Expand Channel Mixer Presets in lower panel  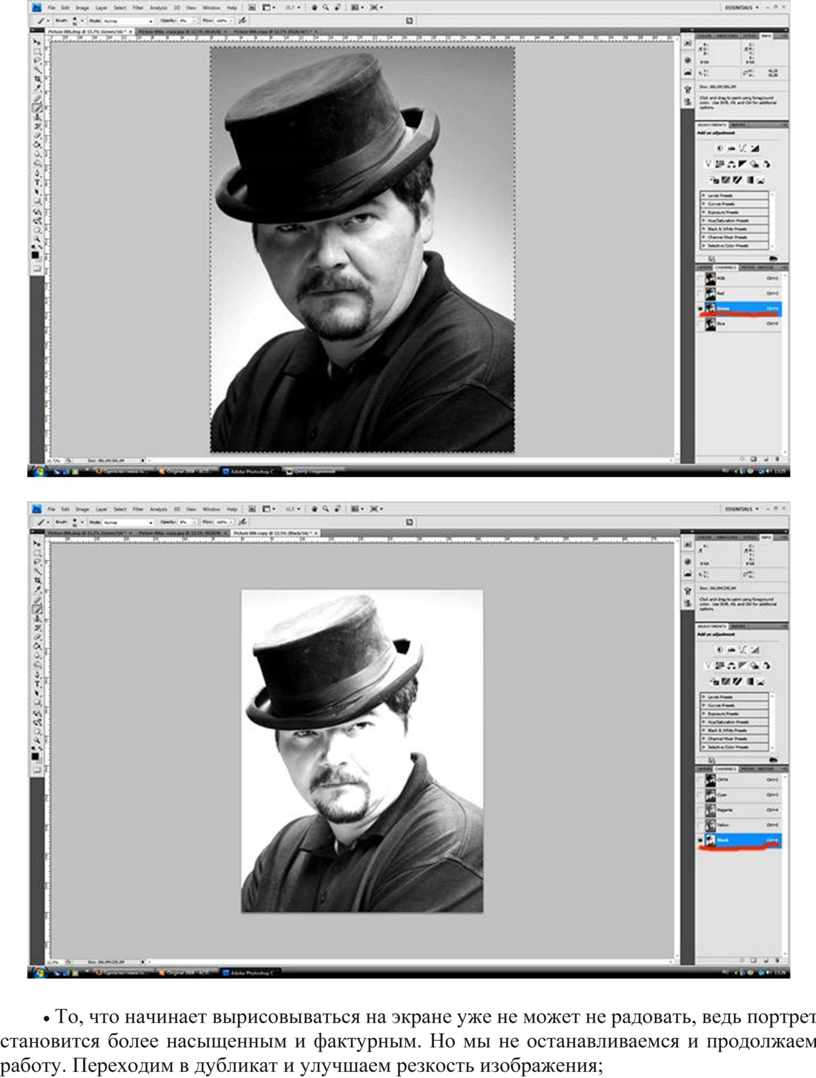coord(703,738)
